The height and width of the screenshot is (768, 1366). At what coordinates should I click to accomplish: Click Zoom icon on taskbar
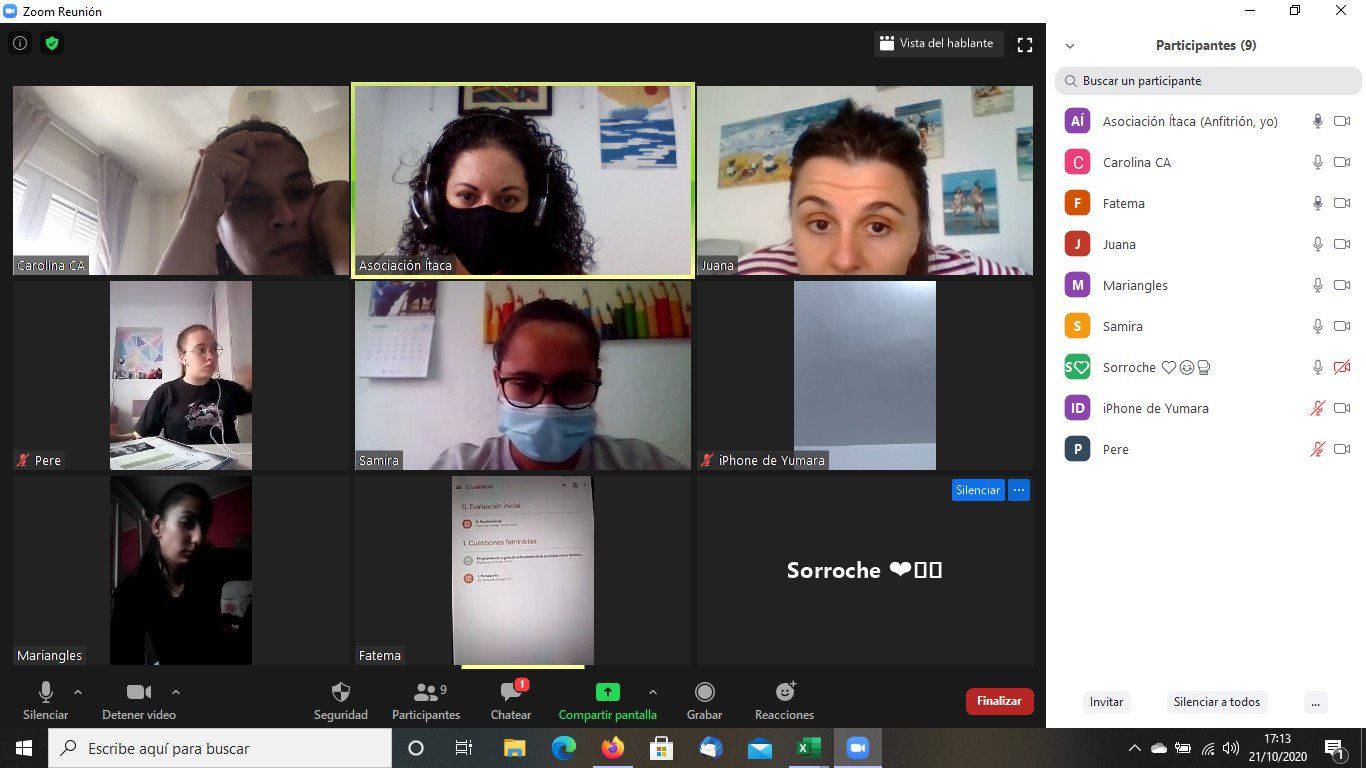[x=857, y=748]
